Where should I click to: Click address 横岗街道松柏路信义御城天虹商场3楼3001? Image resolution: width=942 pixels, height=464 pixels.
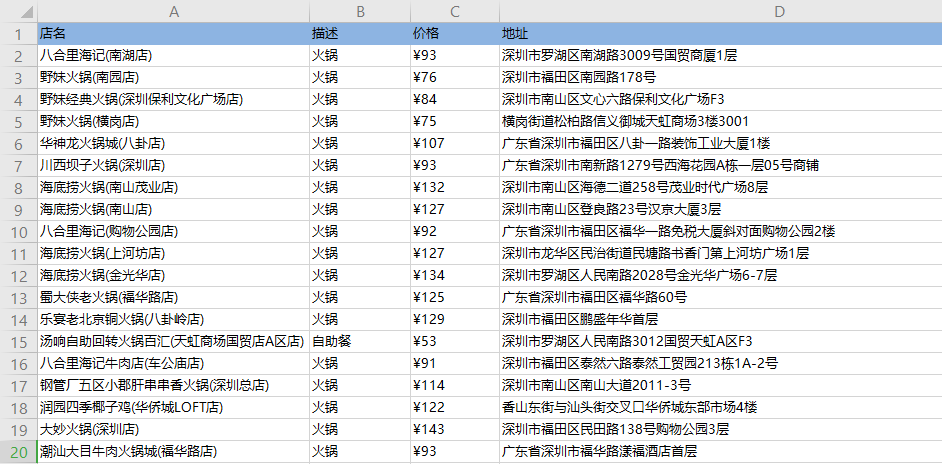(720, 121)
